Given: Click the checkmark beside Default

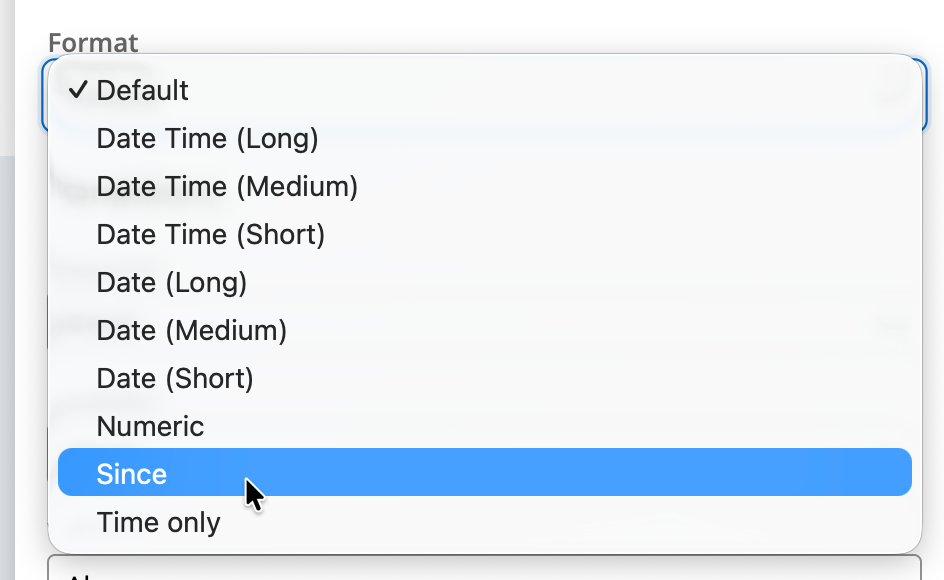Looking at the screenshot, I should (79, 90).
